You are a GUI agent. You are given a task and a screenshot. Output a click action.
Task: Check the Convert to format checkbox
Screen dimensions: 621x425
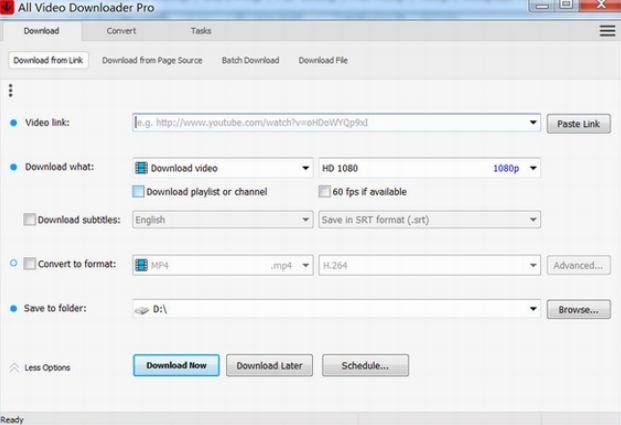click(29, 263)
